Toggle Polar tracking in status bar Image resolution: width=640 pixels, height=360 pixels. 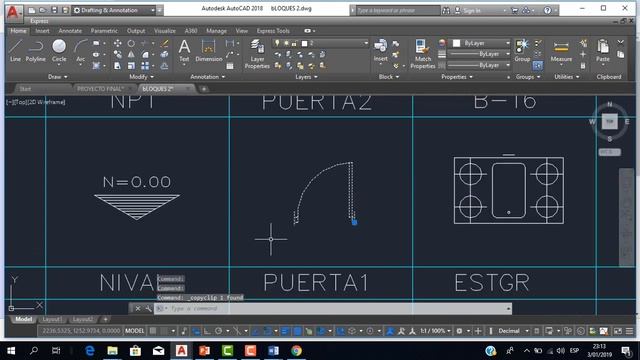[x=218, y=331]
